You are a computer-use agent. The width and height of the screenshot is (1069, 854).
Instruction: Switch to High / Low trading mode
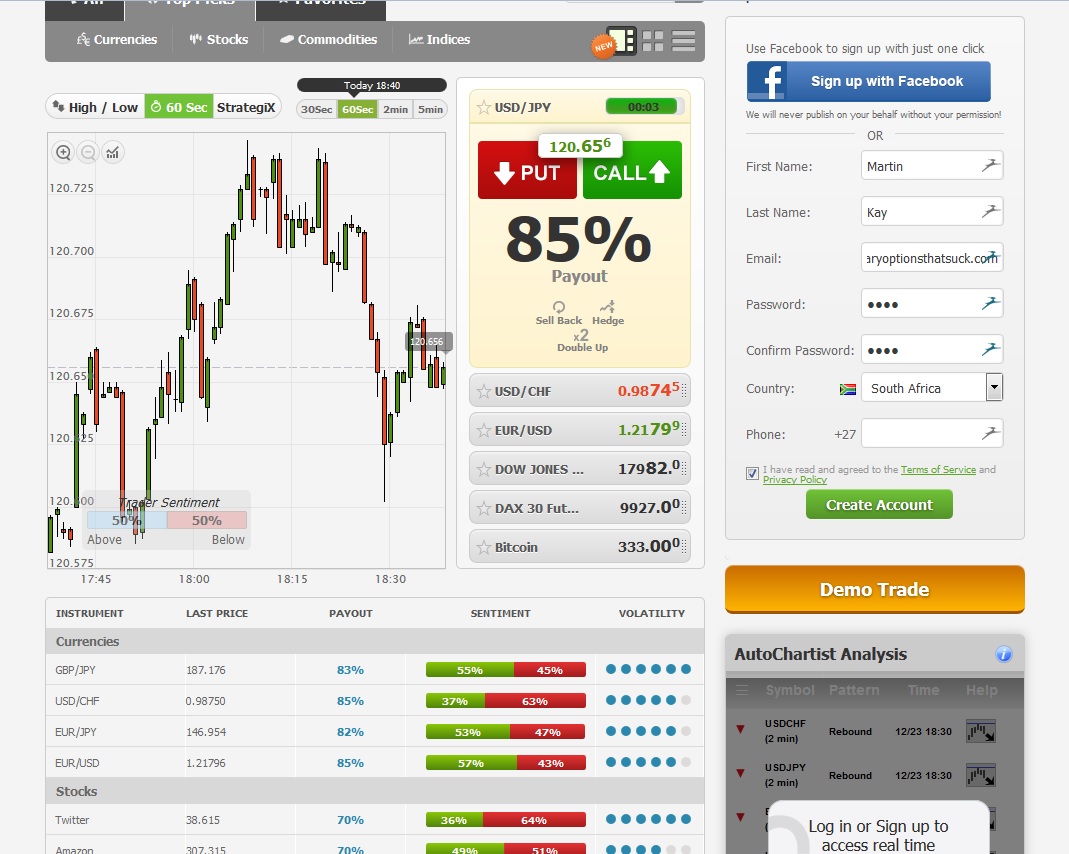[x=95, y=107]
